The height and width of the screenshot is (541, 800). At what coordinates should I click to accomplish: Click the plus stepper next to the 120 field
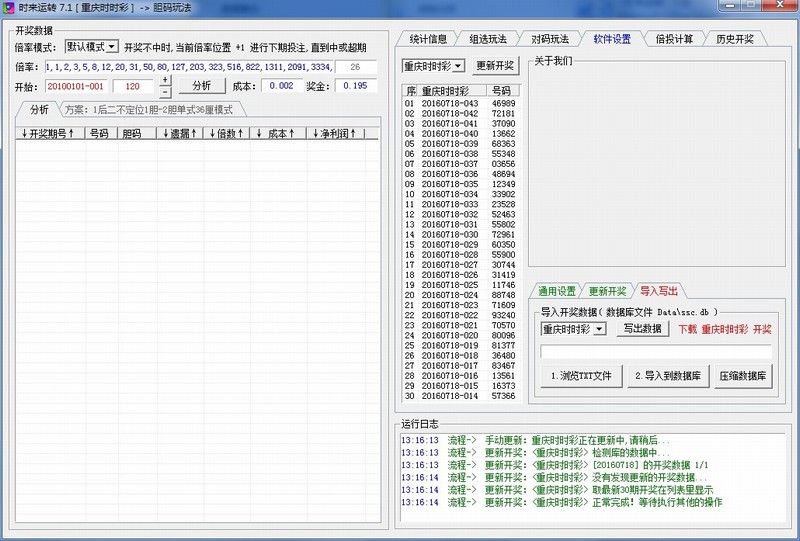pyautogui.click(x=165, y=79)
